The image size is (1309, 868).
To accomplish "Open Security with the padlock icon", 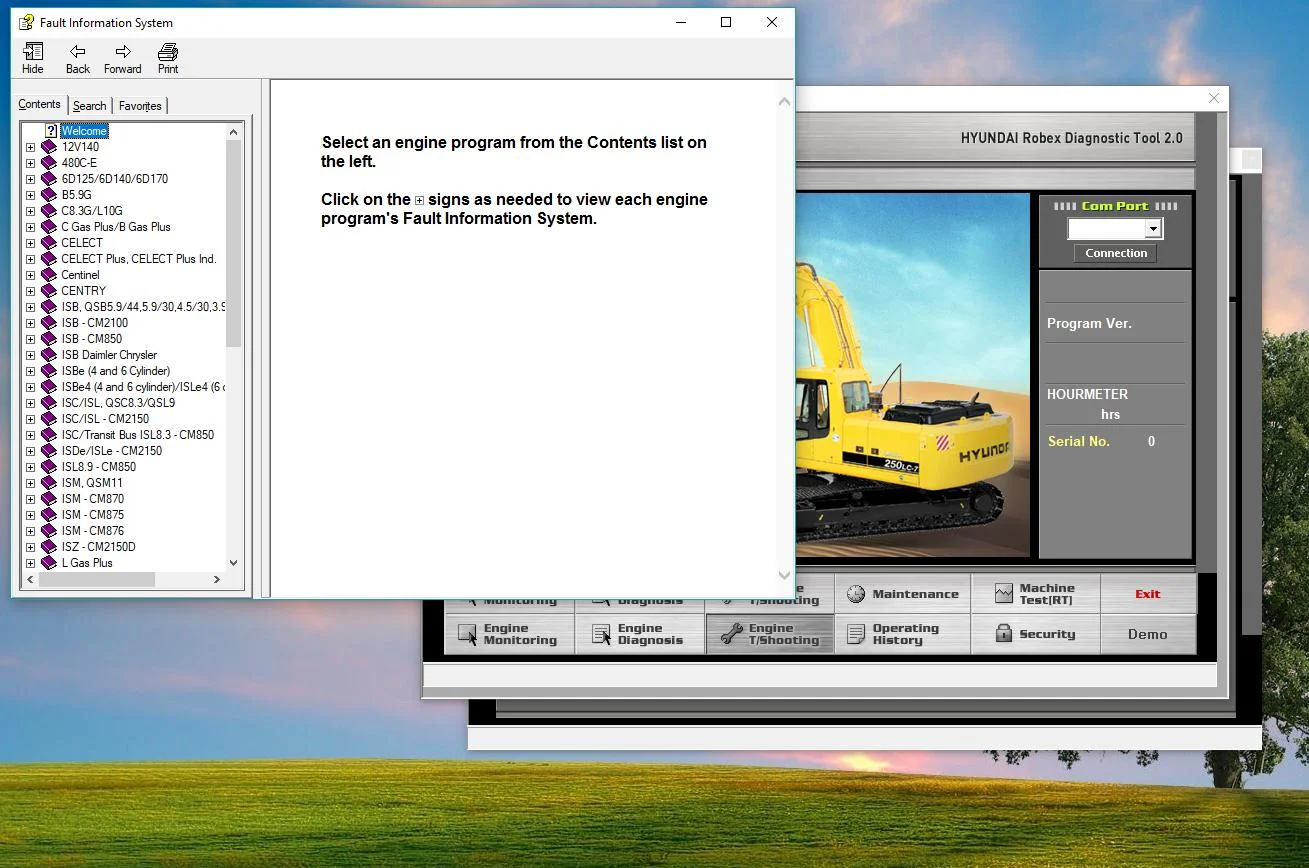I will tap(1004, 634).
